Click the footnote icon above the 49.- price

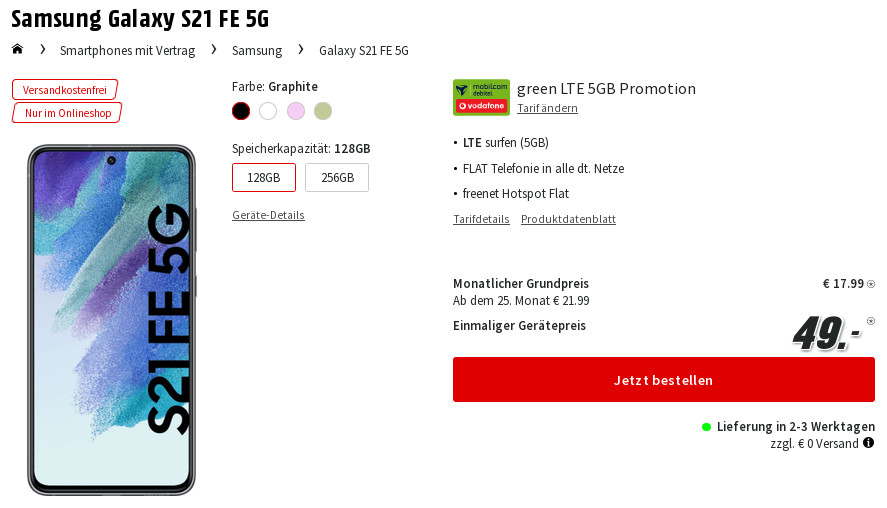[871, 321]
